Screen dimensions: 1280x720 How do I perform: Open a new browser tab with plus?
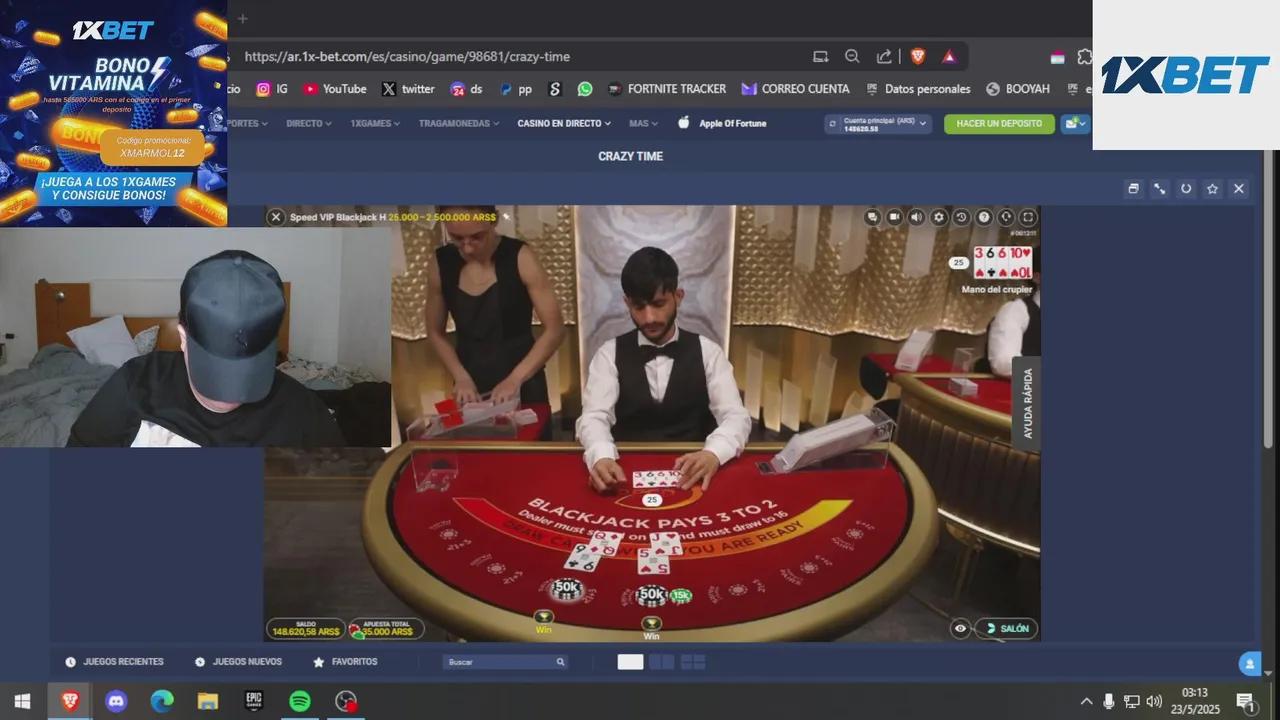[x=242, y=18]
